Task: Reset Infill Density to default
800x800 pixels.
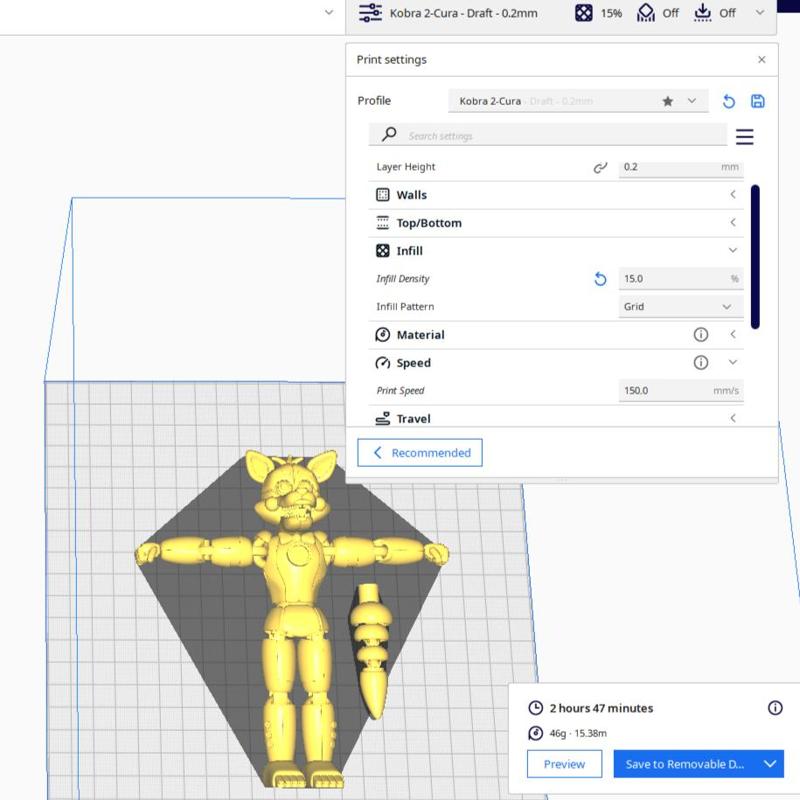Action: [x=600, y=279]
